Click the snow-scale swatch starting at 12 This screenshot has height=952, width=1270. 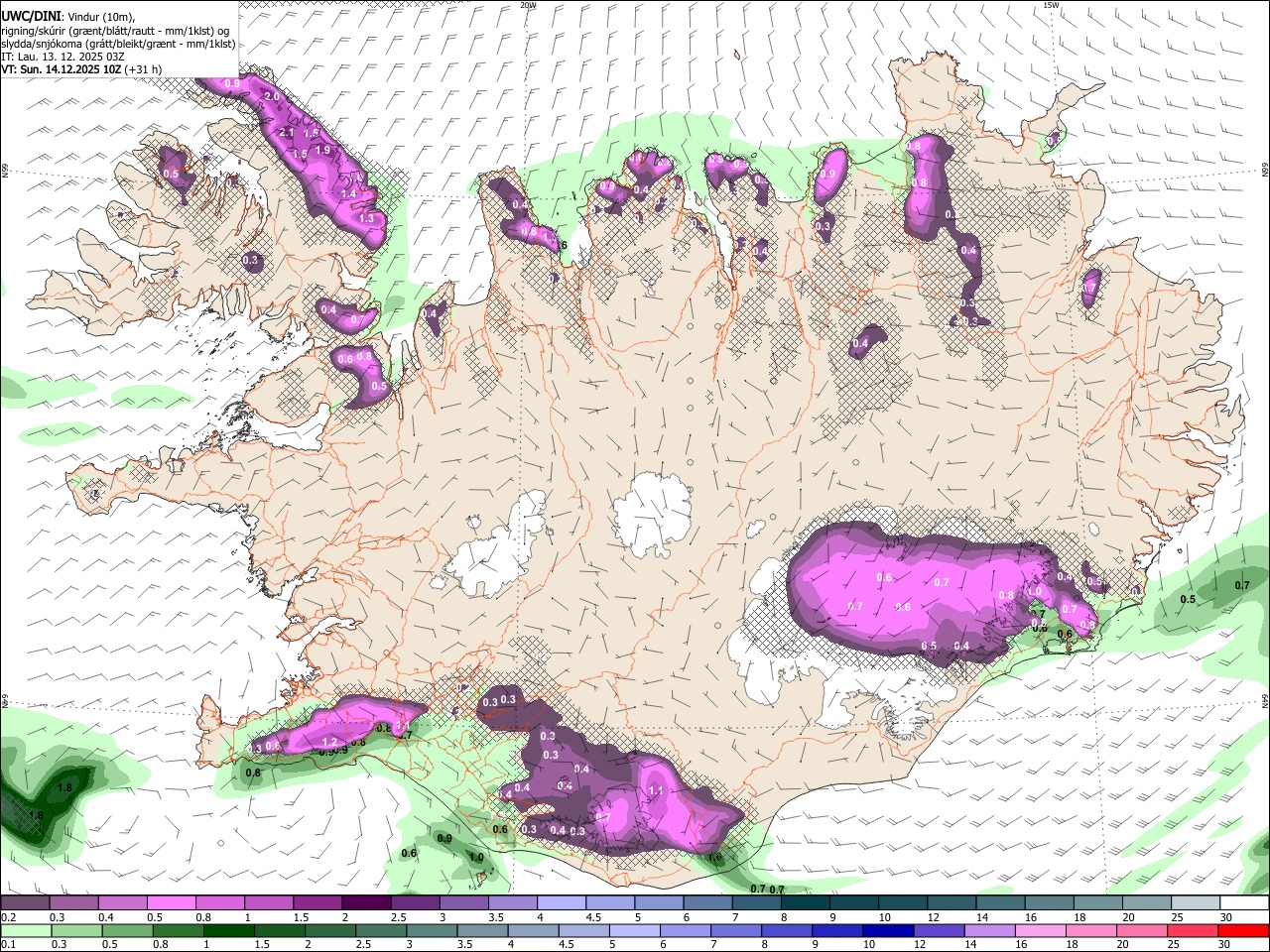pos(952,903)
